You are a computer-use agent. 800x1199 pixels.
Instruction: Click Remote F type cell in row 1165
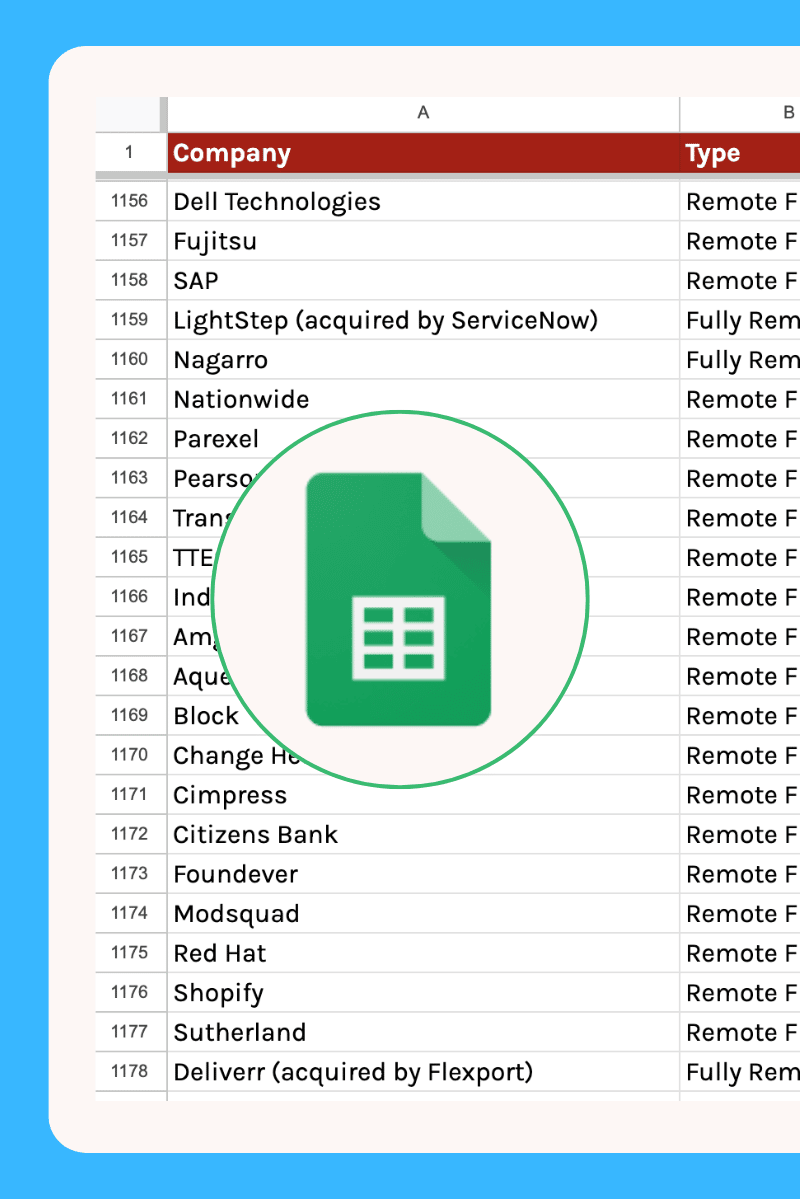[740, 557]
